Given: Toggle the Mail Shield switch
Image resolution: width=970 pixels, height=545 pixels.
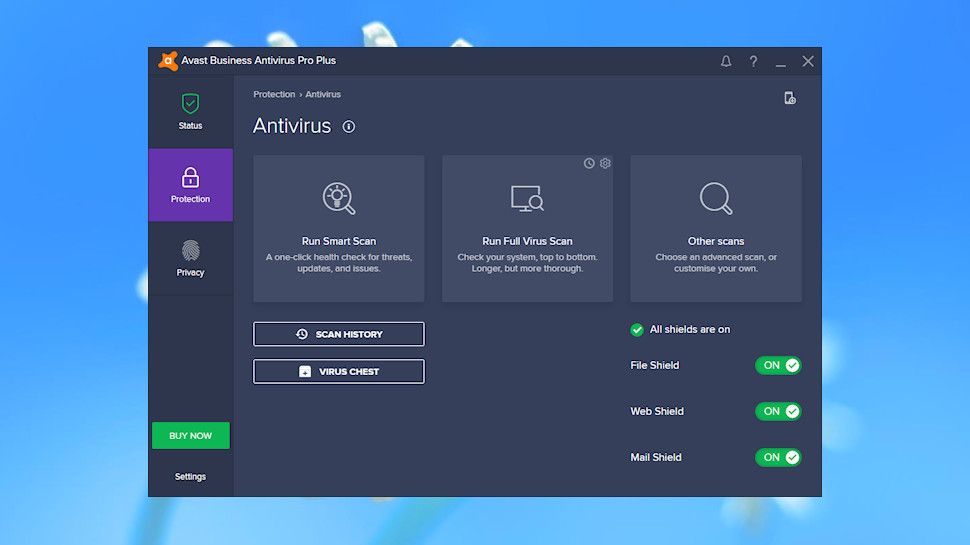Looking at the screenshot, I should click(x=778, y=457).
